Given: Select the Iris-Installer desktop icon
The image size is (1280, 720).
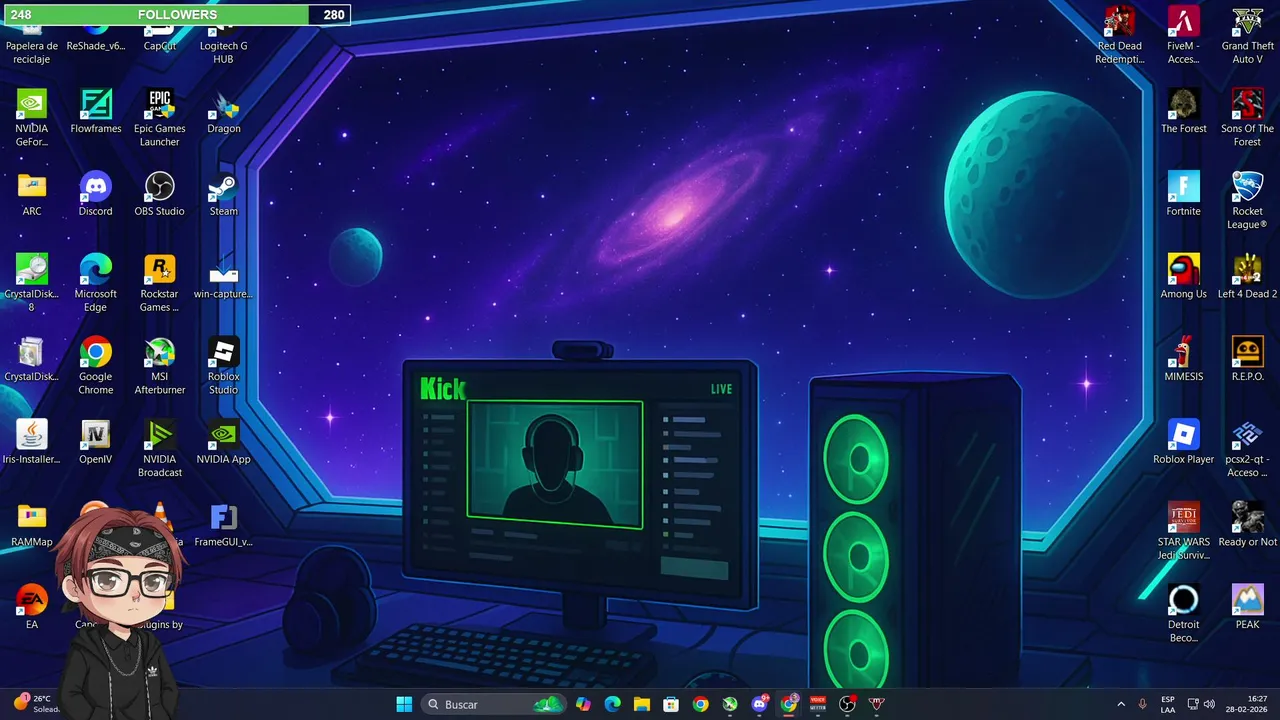Looking at the screenshot, I should click(x=32, y=442).
